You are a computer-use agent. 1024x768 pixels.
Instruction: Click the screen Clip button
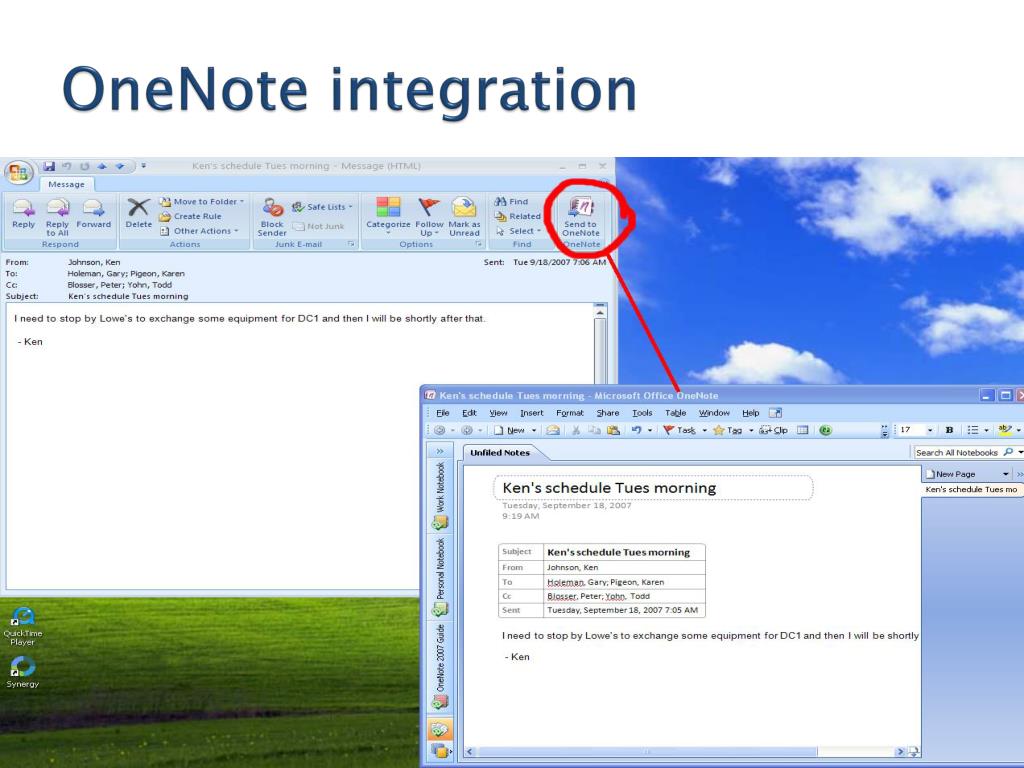(x=774, y=430)
